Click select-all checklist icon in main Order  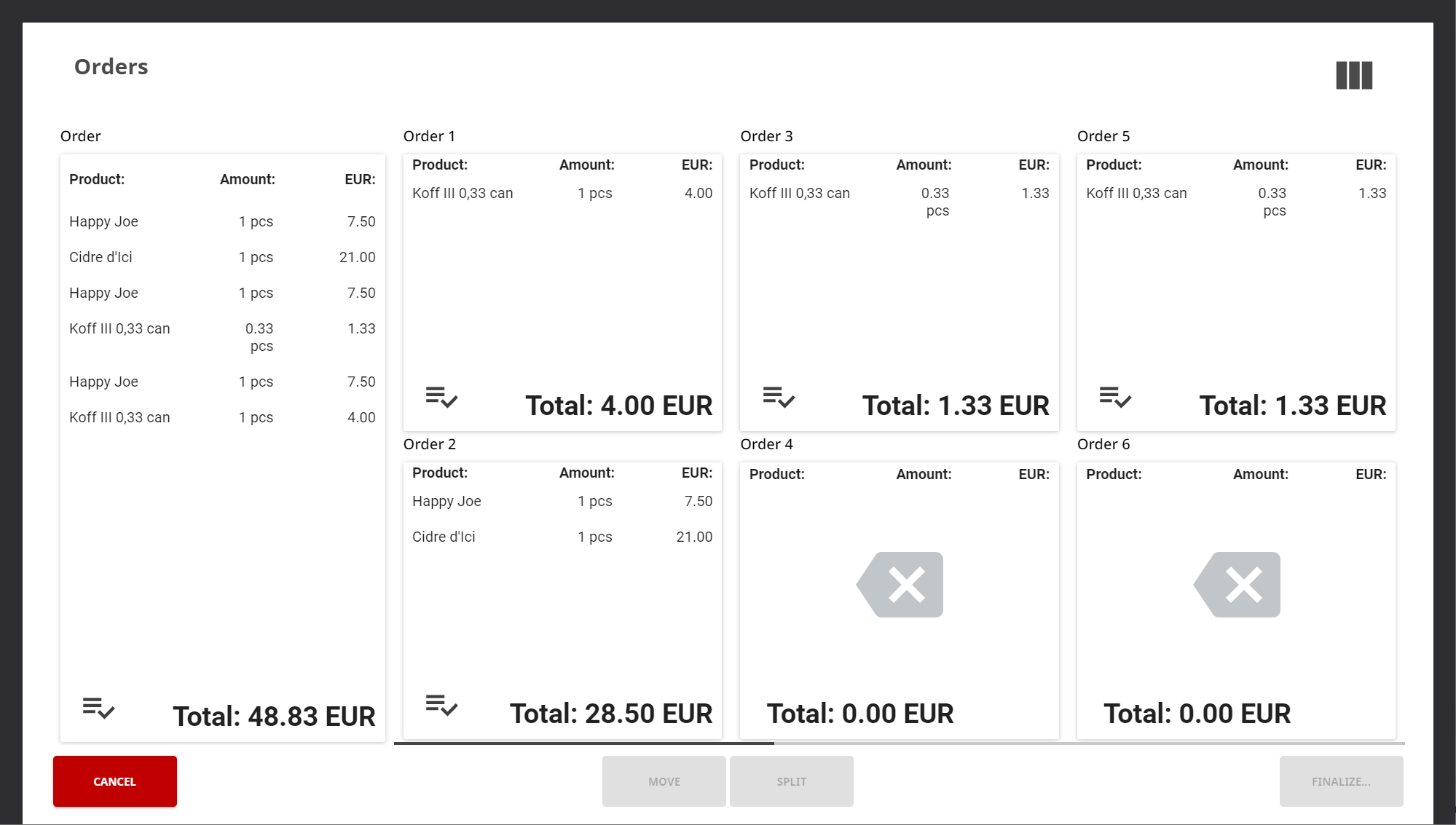[98, 708]
